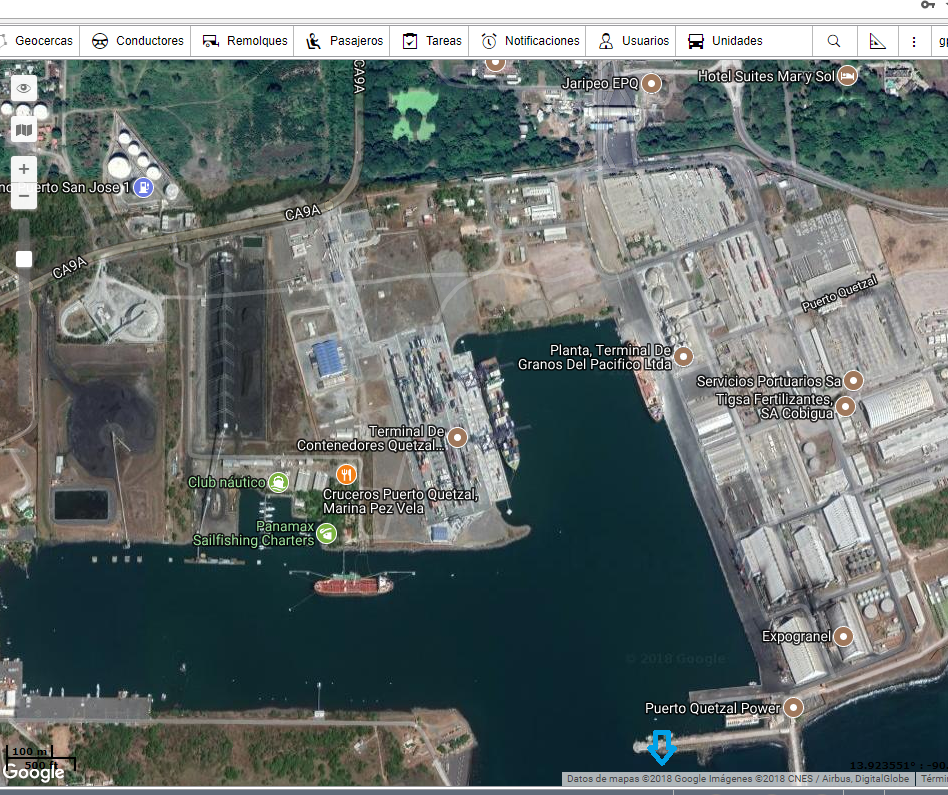This screenshot has height=795, width=948.
Task: Click the zoom level slider handle
Action: pyautogui.click(x=24, y=259)
